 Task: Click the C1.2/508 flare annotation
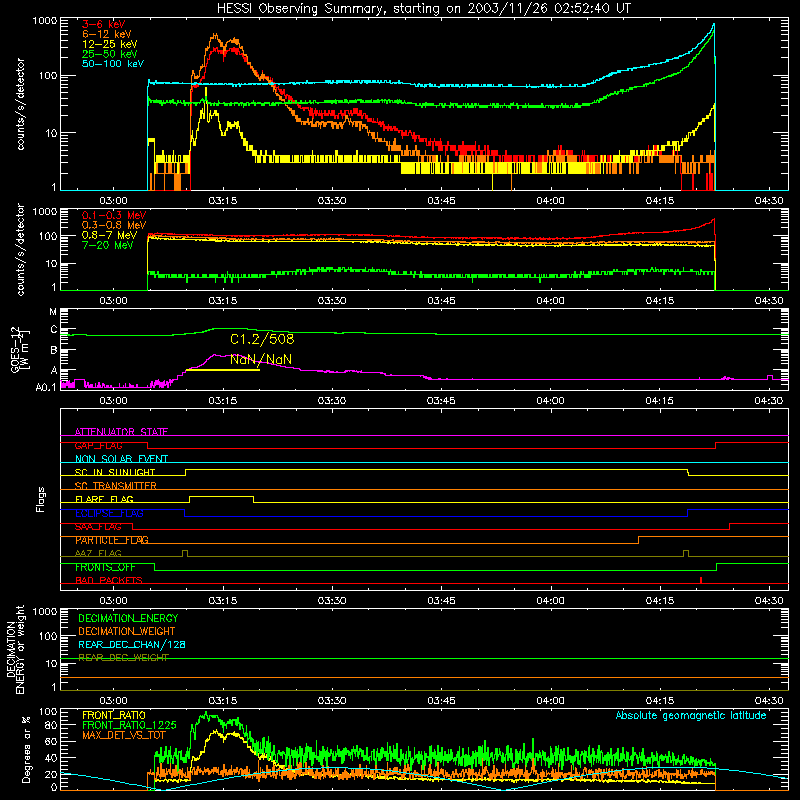point(262,339)
